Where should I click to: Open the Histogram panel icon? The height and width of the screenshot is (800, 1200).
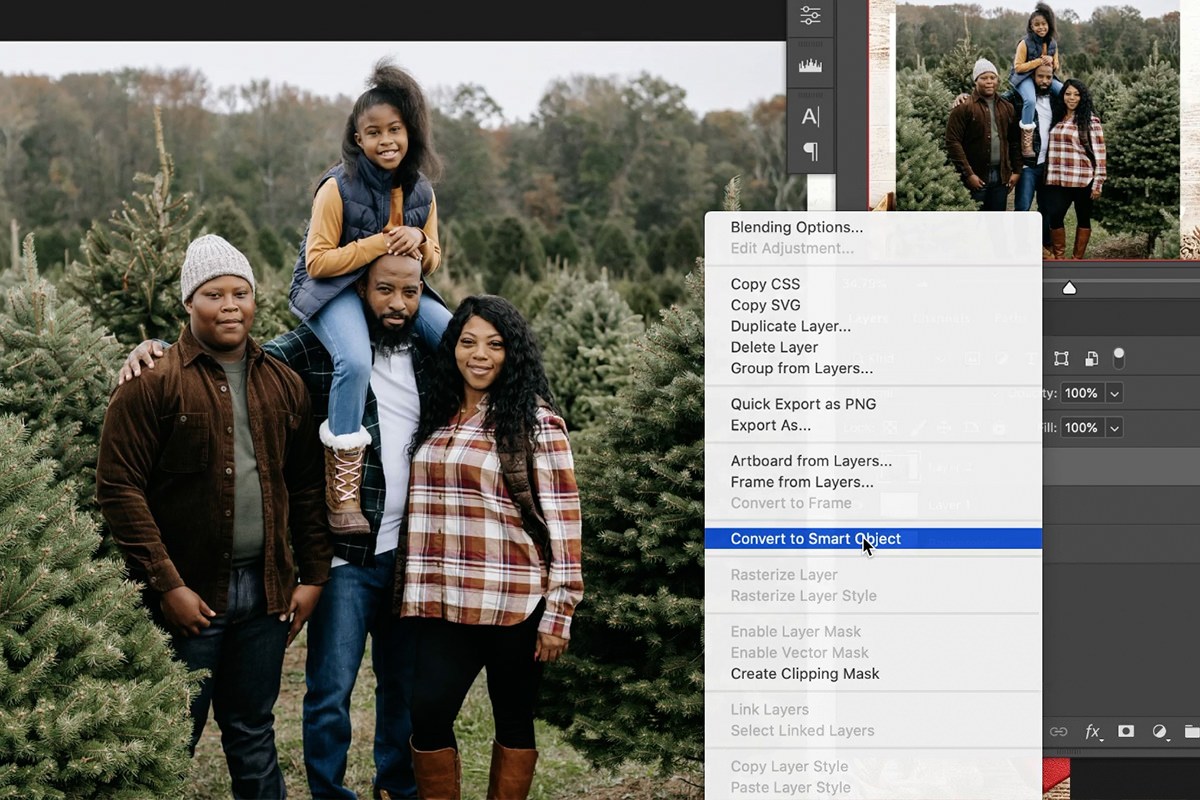(x=810, y=65)
